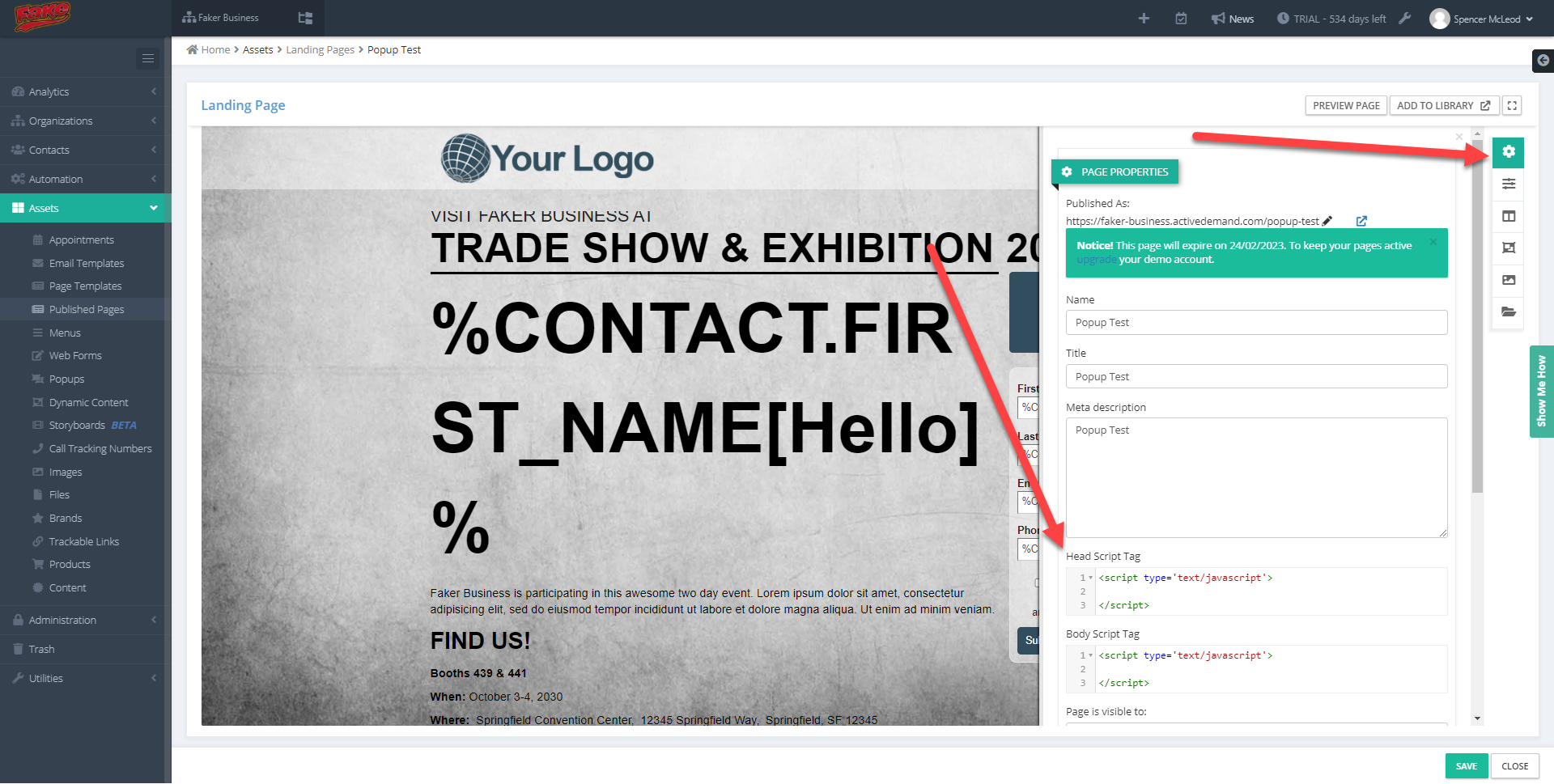Dismiss the expiry notice with its X
The image size is (1554, 784).
coord(1433,242)
